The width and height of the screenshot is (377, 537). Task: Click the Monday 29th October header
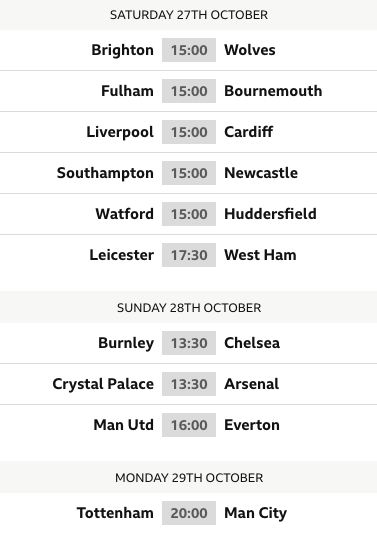189,478
